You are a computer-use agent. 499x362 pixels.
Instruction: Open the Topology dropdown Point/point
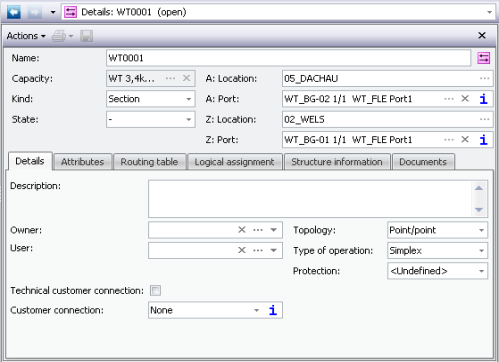(437, 230)
